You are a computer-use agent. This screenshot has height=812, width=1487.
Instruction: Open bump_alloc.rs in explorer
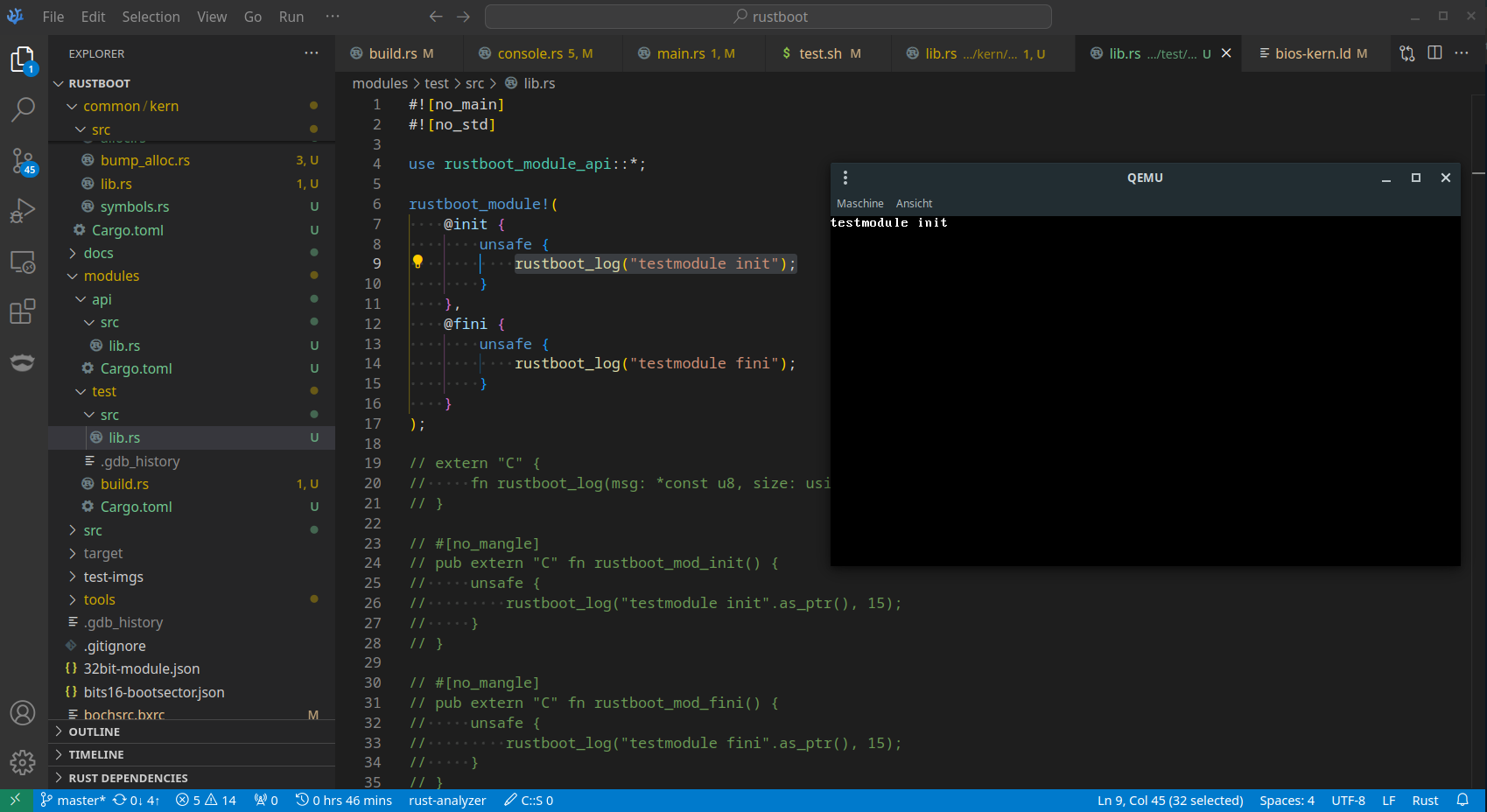click(144, 160)
